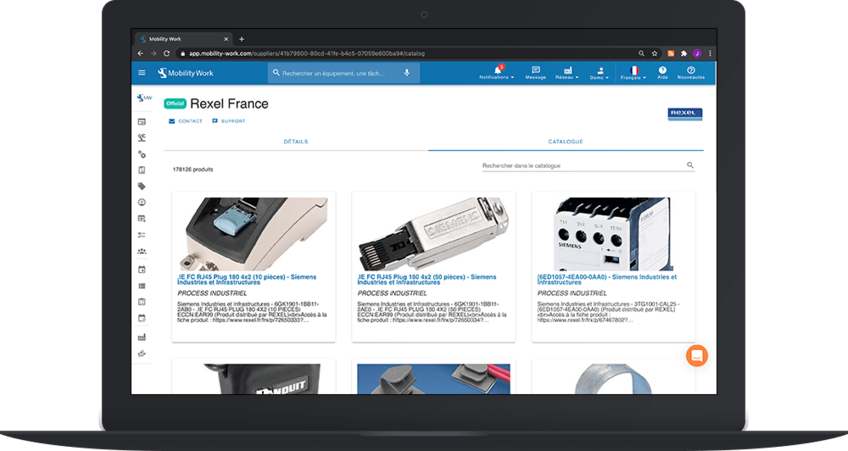Open the Aide help icon

662,73
